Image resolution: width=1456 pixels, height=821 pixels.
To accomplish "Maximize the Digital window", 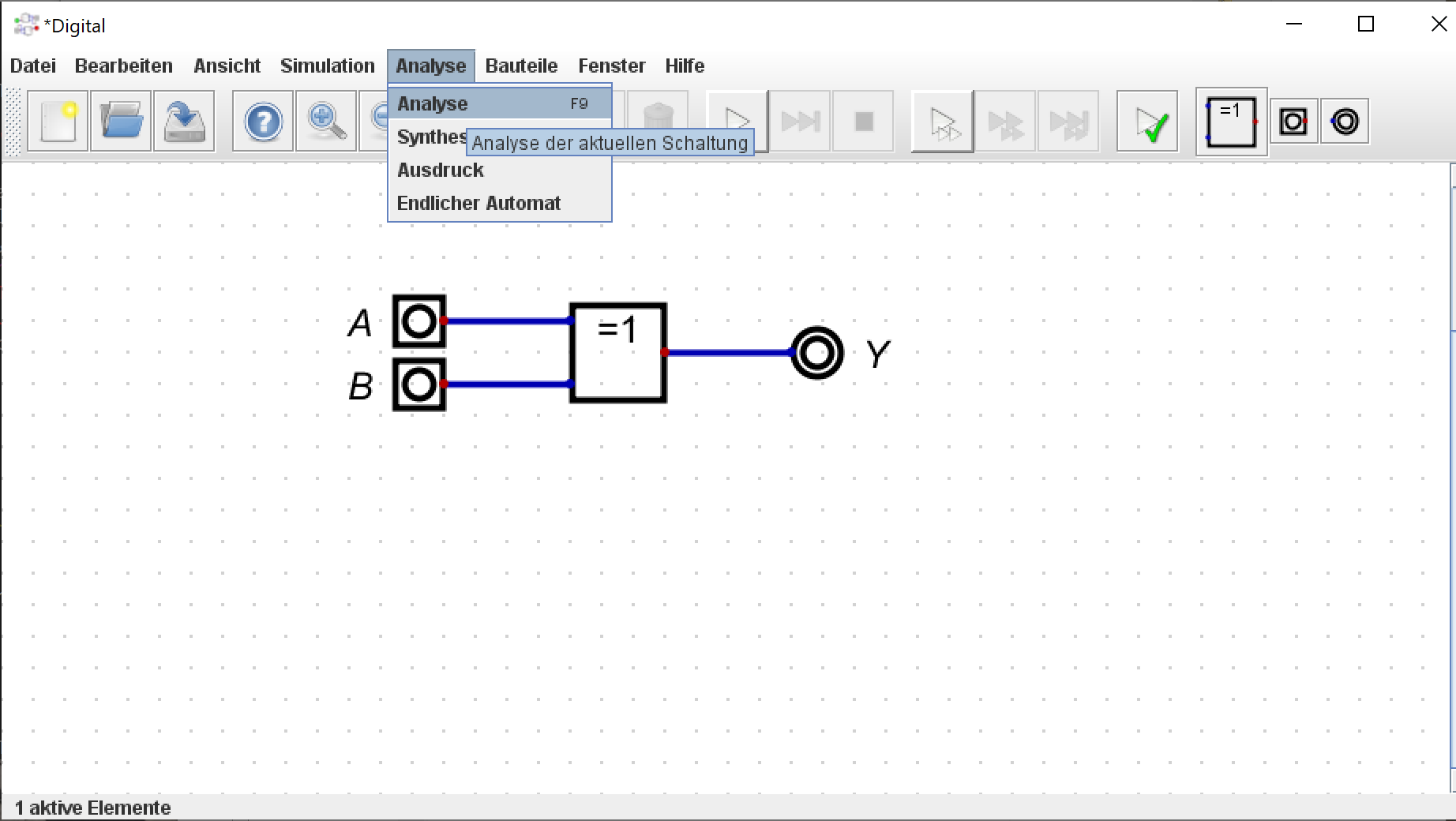I will point(1366,24).
